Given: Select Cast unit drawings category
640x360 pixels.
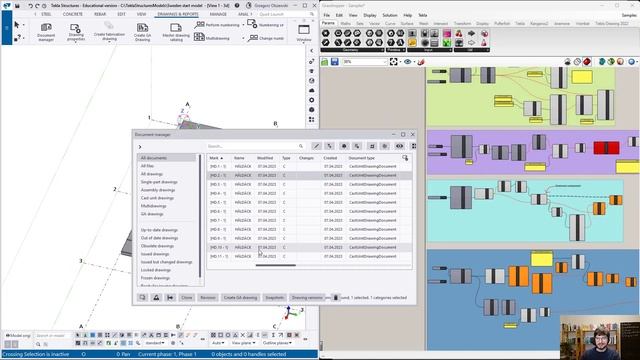Looking at the screenshot, I should pyautogui.click(x=157, y=198).
